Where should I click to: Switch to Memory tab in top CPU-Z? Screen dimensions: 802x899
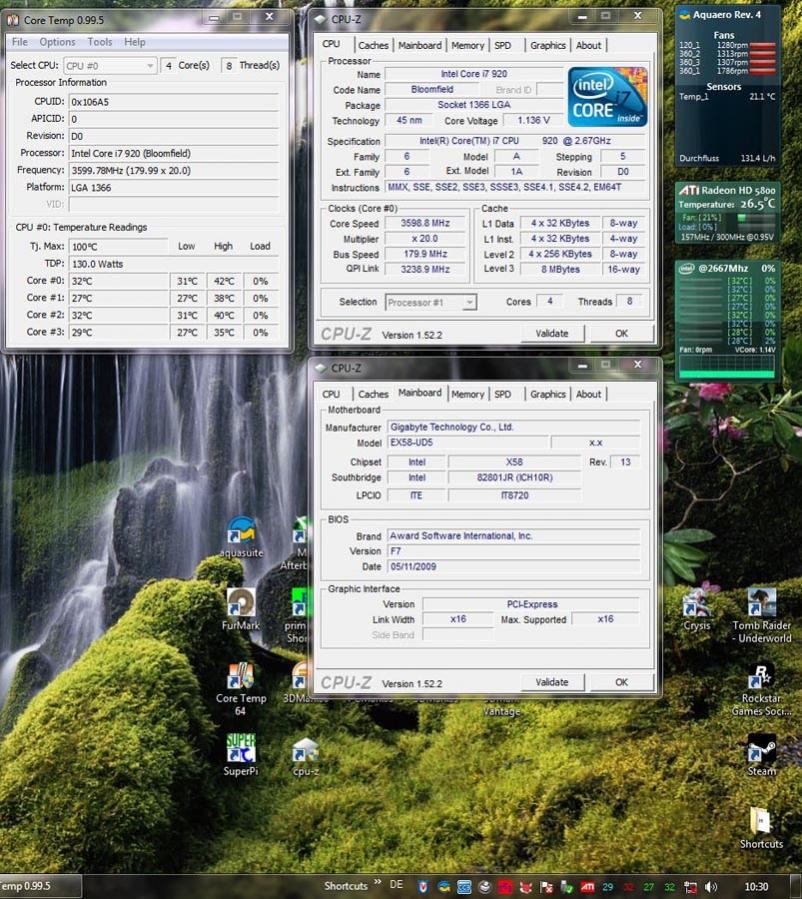[x=468, y=45]
